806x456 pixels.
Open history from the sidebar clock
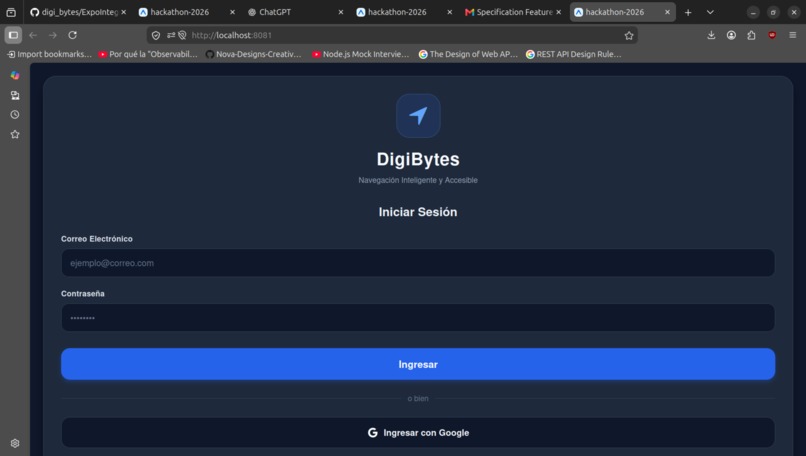click(x=15, y=115)
